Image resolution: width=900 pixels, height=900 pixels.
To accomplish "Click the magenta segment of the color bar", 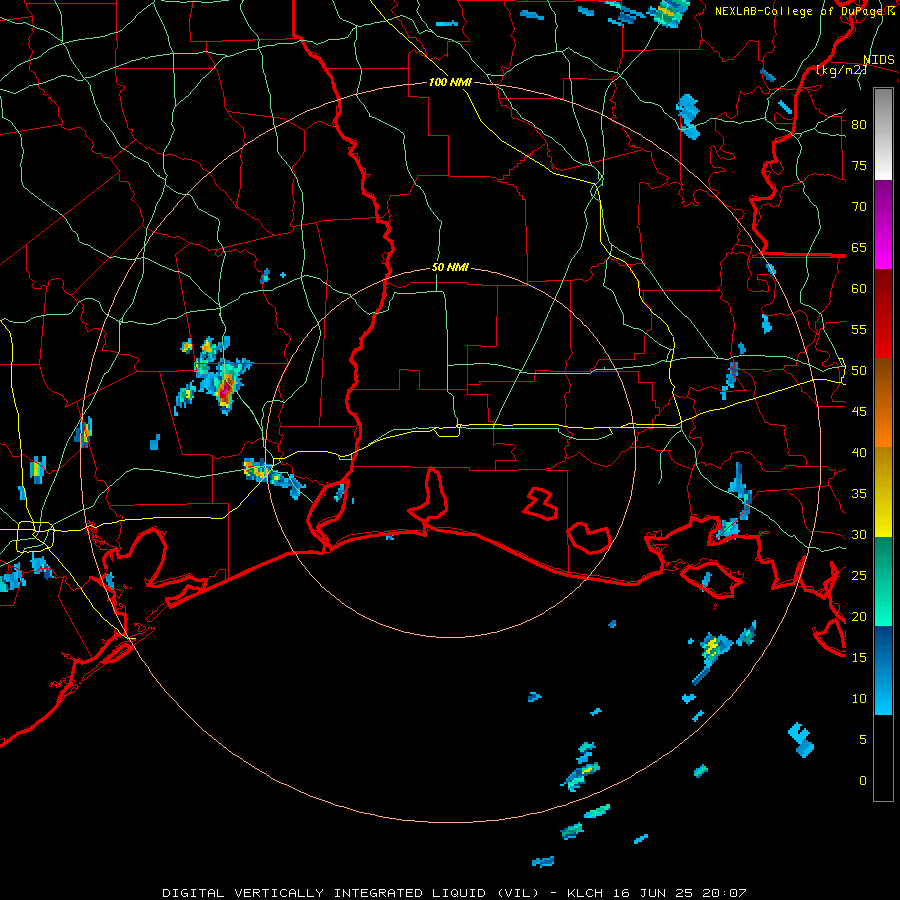I will (883, 225).
